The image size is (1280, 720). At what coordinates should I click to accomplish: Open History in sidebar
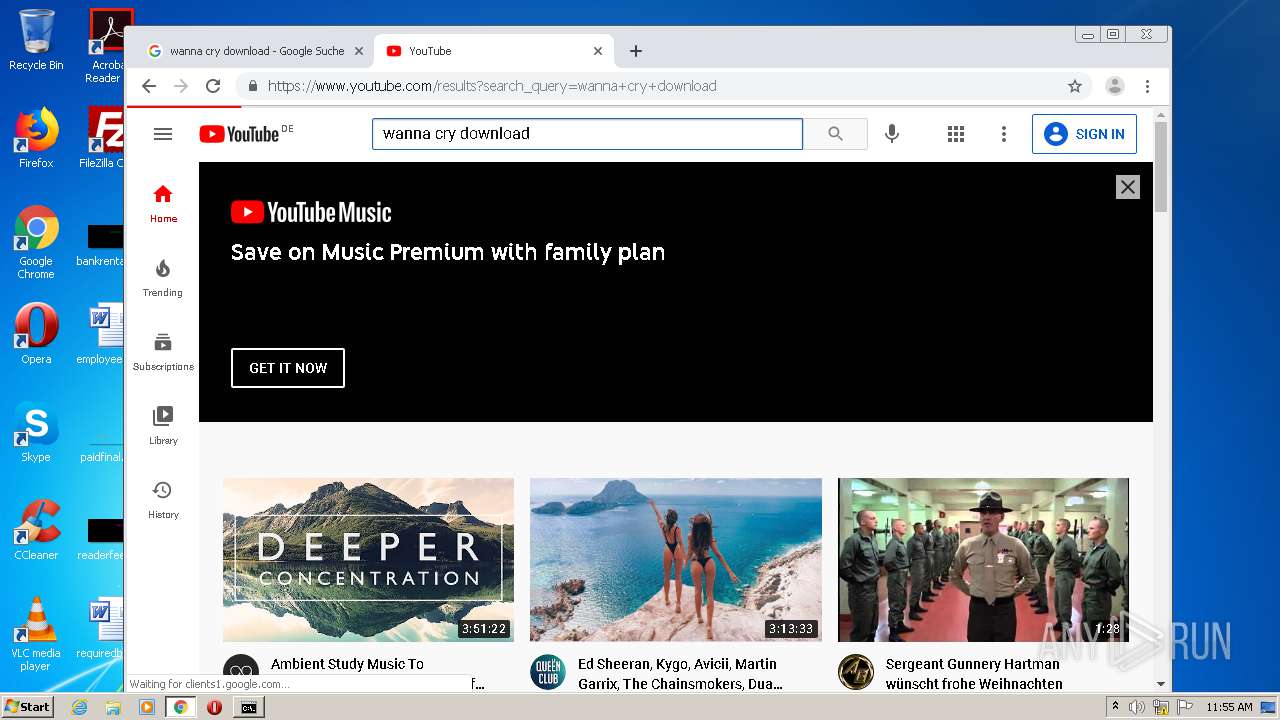coord(163,499)
